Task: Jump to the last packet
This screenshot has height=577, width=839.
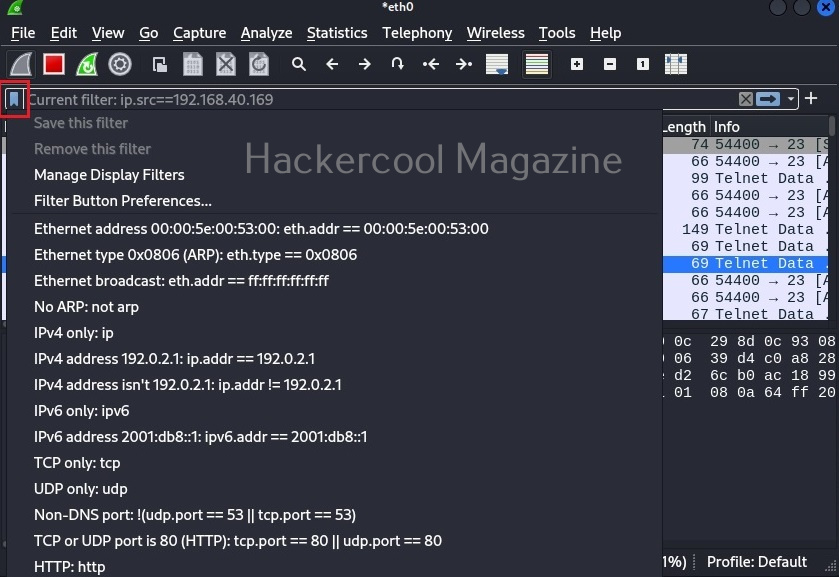Action: pos(464,65)
